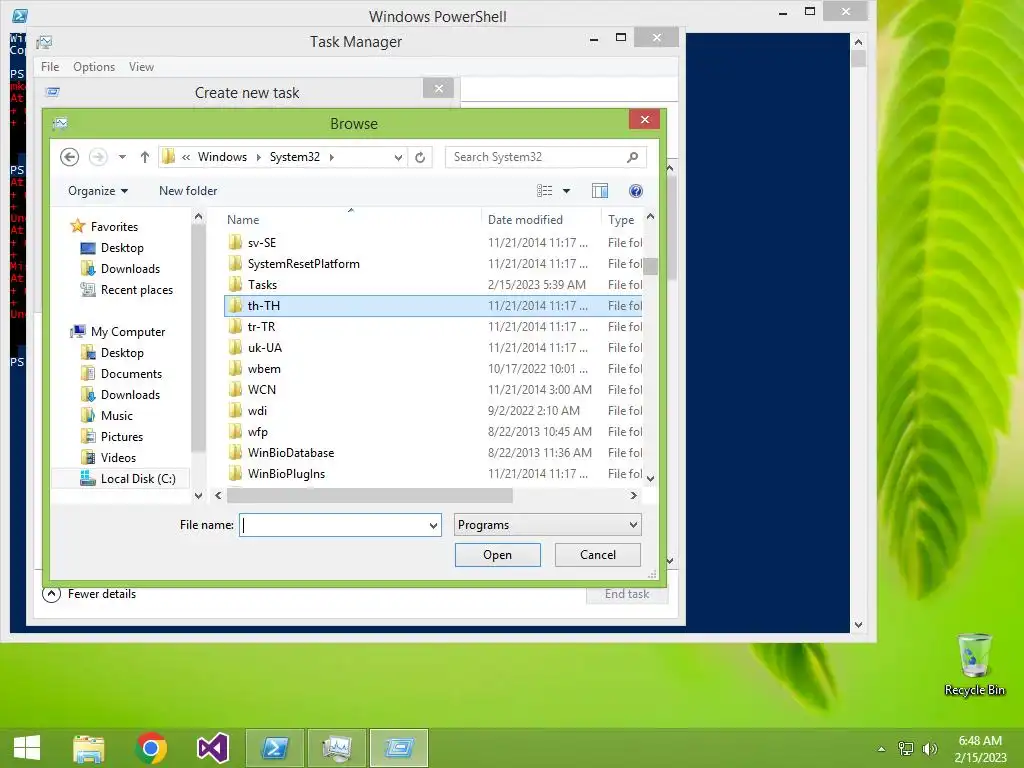Screen dimensions: 1024x768
Task: Collapse details with Fewer details arrow
Action: click(x=52, y=594)
